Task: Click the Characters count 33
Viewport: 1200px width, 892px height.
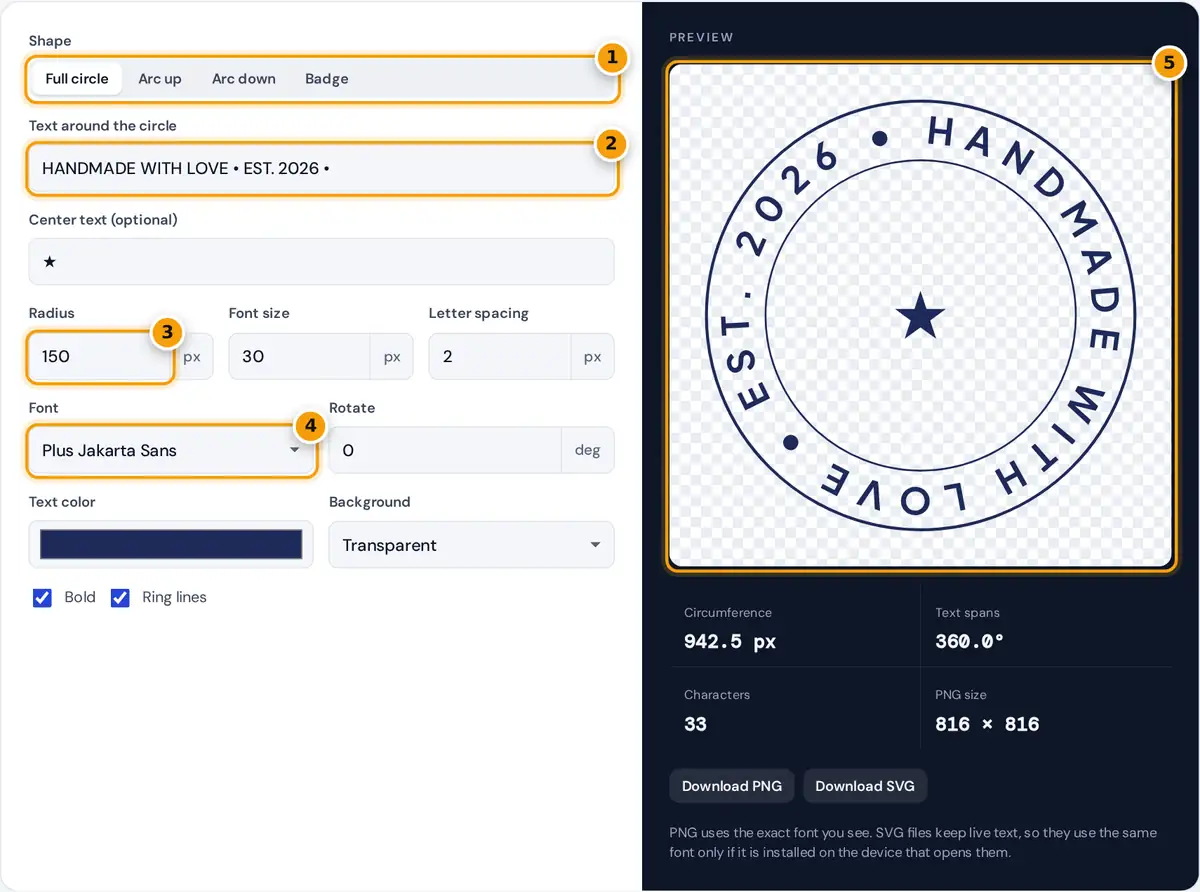Action: pos(695,724)
